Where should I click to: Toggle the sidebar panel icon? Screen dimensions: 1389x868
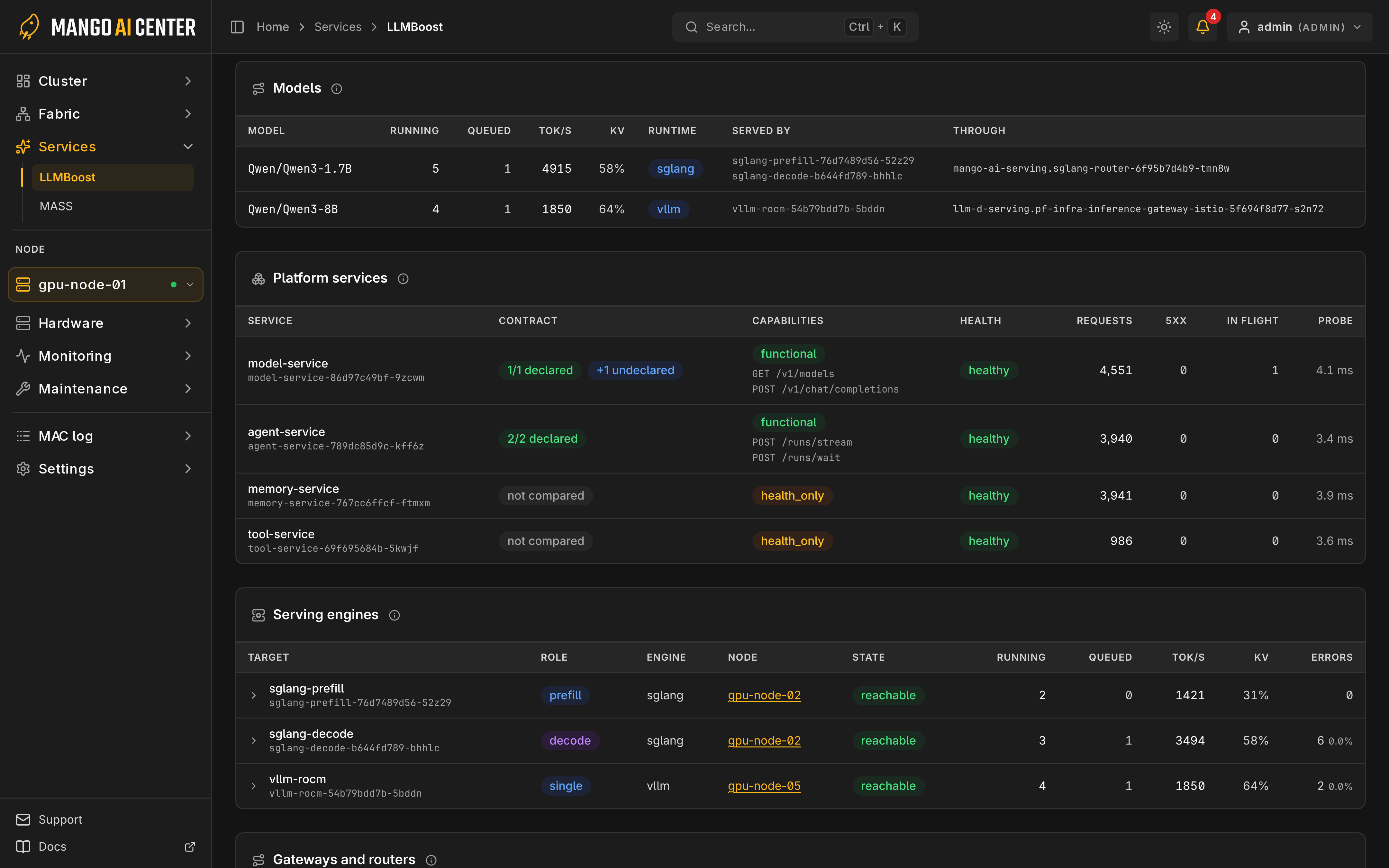click(237, 27)
